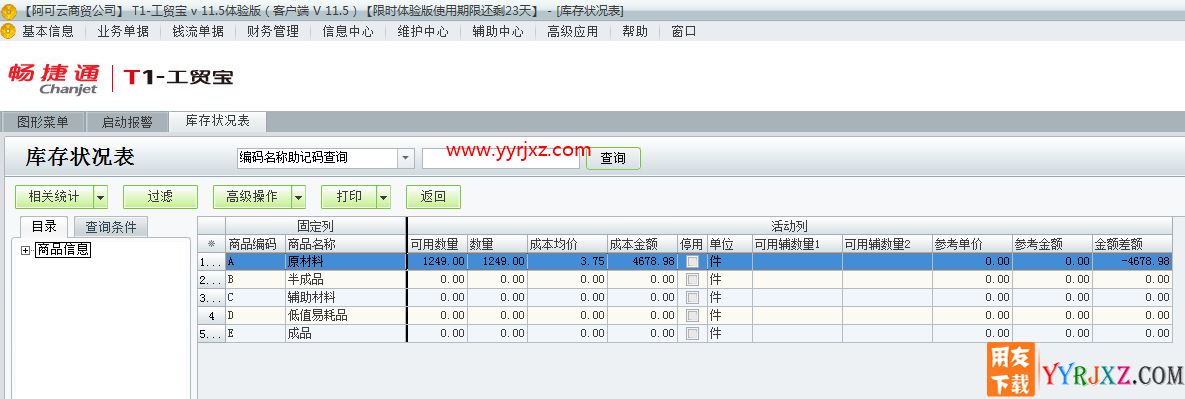1185x399 pixels.
Task: Click the 可用辅数量1 column header
Action: 797,244
